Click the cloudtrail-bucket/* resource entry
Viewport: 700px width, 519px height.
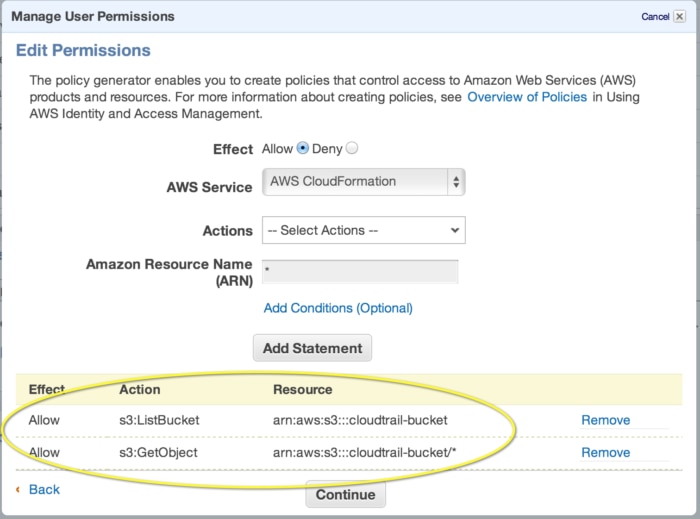point(365,452)
